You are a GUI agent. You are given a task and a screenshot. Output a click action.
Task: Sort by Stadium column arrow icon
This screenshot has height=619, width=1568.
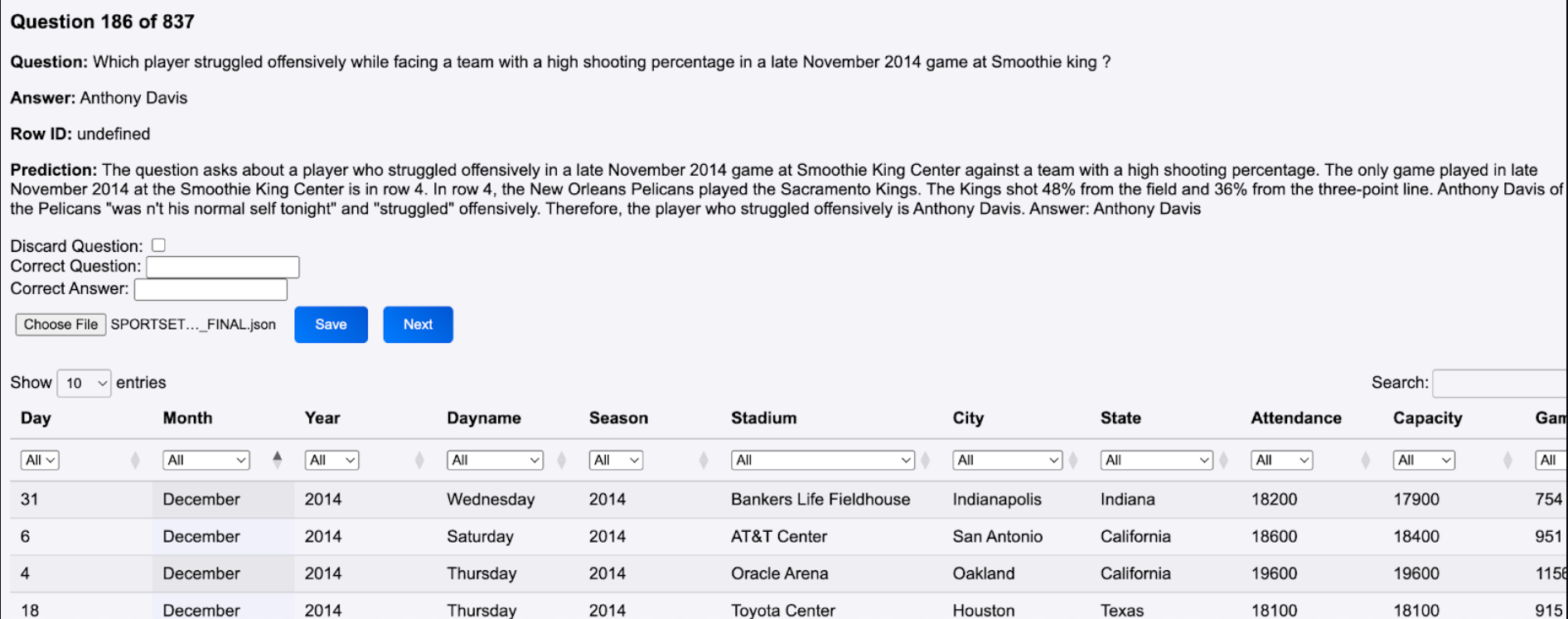pos(925,460)
